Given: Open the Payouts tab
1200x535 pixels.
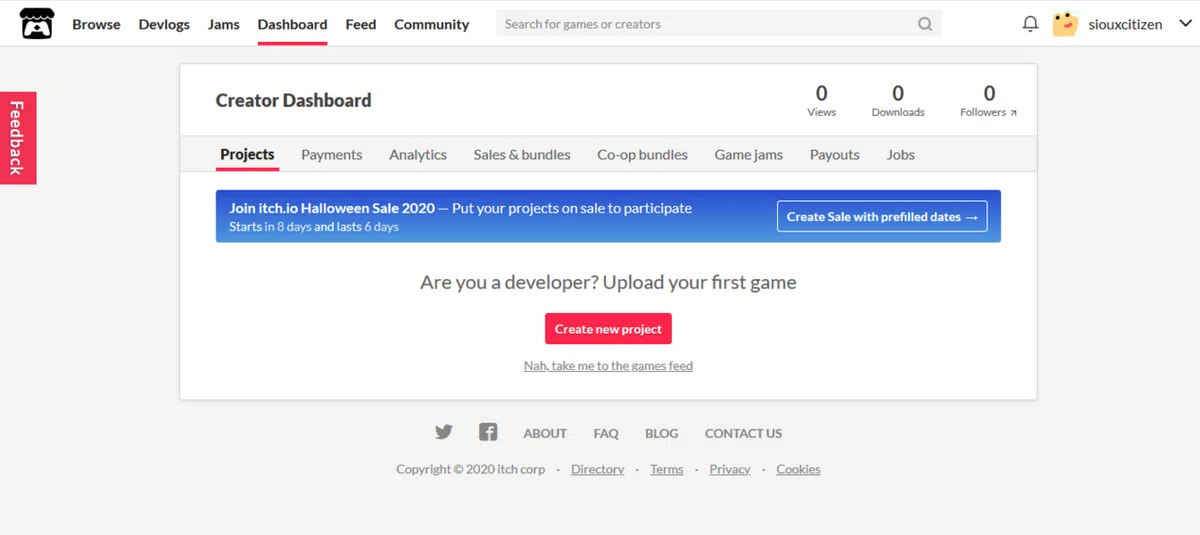Looking at the screenshot, I should click(x=835, y=155).
